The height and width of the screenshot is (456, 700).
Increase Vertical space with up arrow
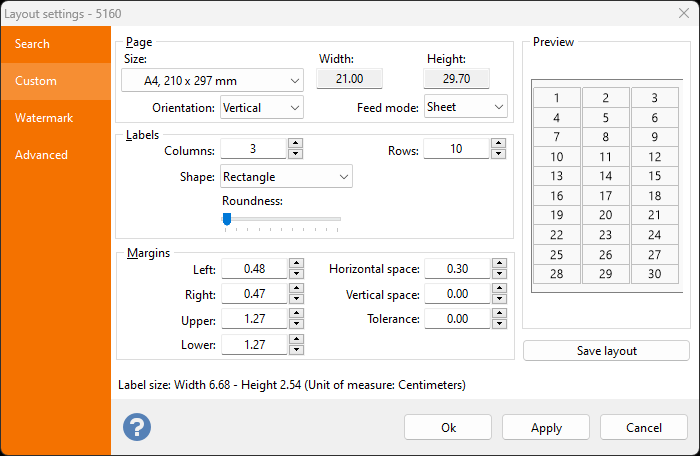(x=498, y=290)
